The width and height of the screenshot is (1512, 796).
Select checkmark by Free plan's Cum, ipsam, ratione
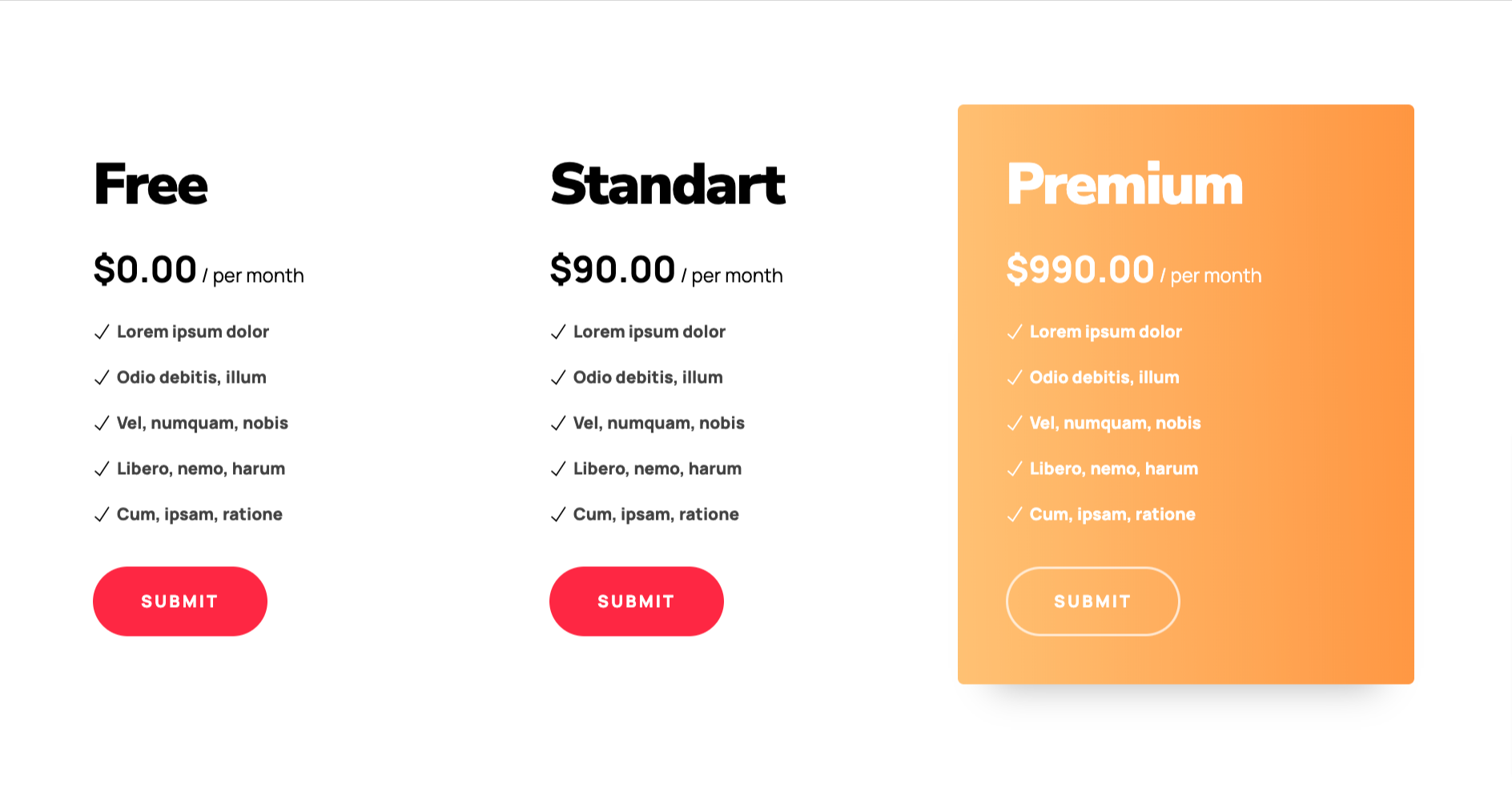[x=102, y=515]
